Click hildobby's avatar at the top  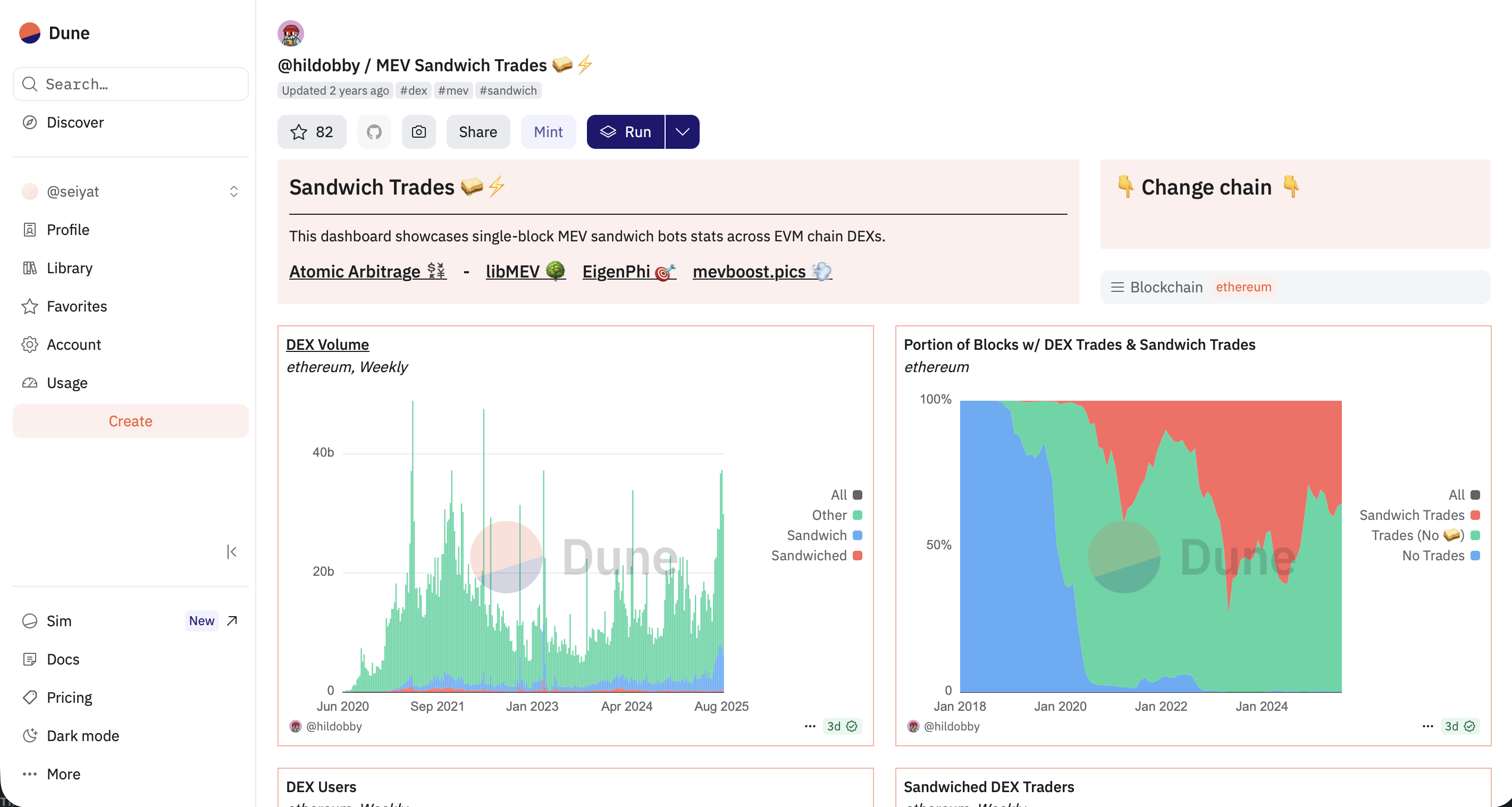pos(290,33)
